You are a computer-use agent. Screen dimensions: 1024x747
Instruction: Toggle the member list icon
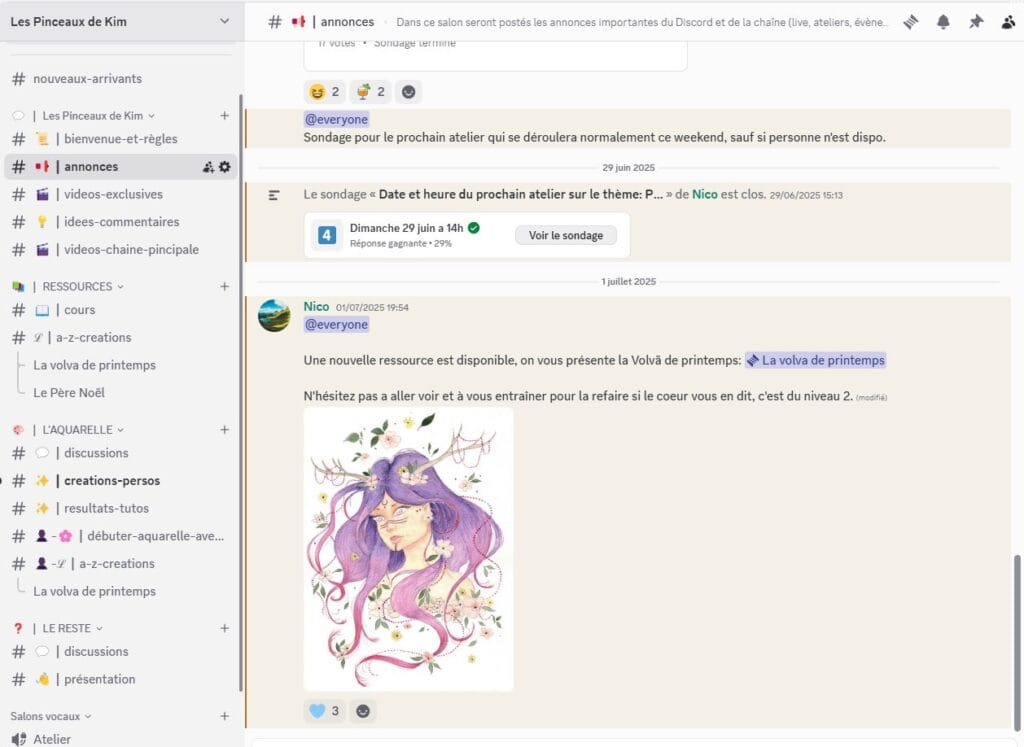point(1008,22)
